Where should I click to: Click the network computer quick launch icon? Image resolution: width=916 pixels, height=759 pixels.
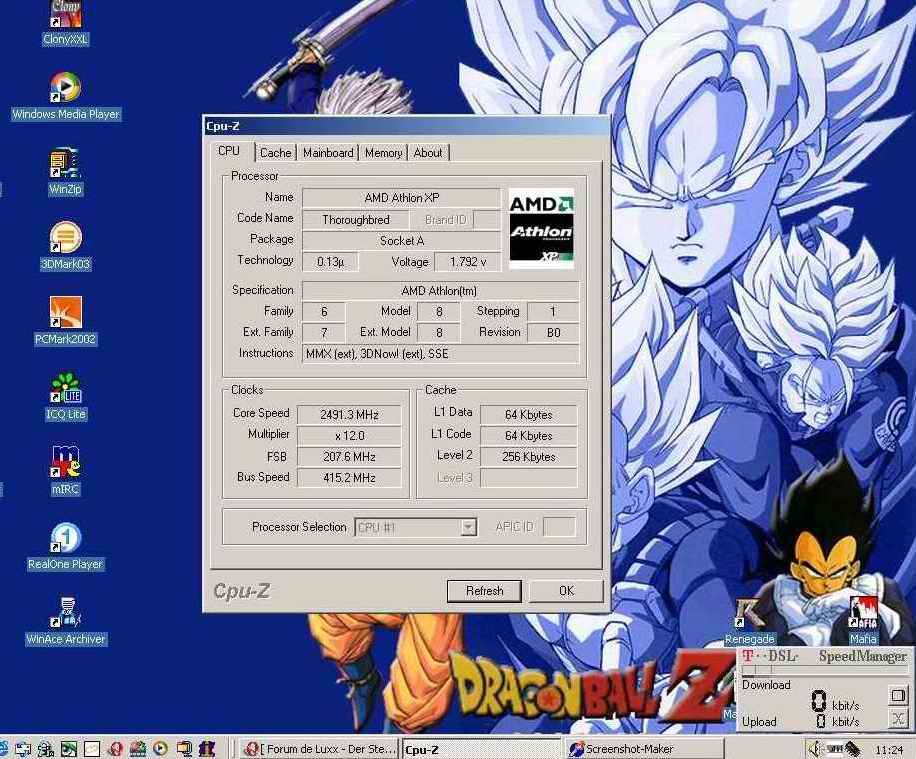click(x=46, y=748)
